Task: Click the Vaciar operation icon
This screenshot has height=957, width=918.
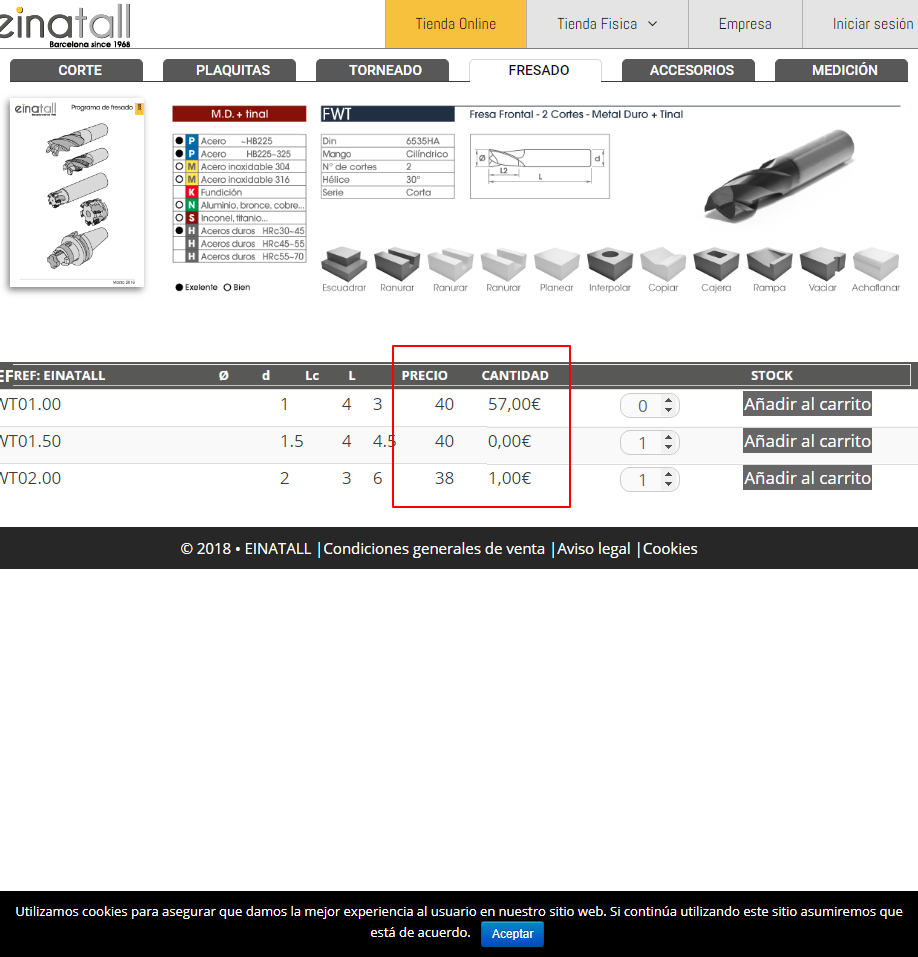Action: [x=822, y=264]
